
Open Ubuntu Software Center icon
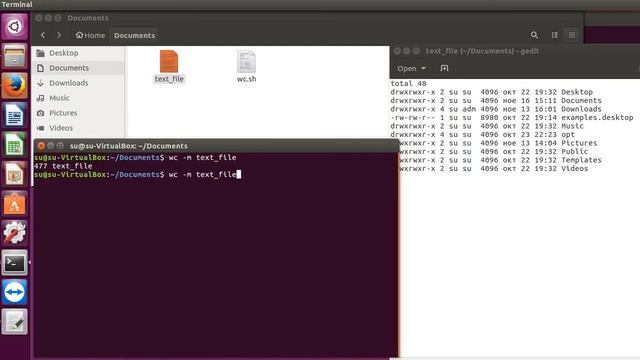14,204
